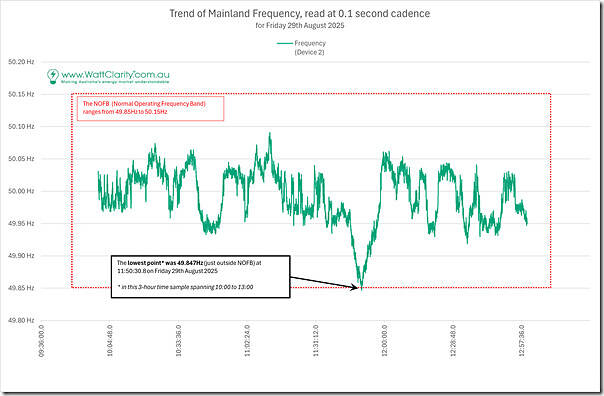Click the '11:31:12.0' x-axis label
This screenshot has height=396, width=604.
(x=315, y=341)
